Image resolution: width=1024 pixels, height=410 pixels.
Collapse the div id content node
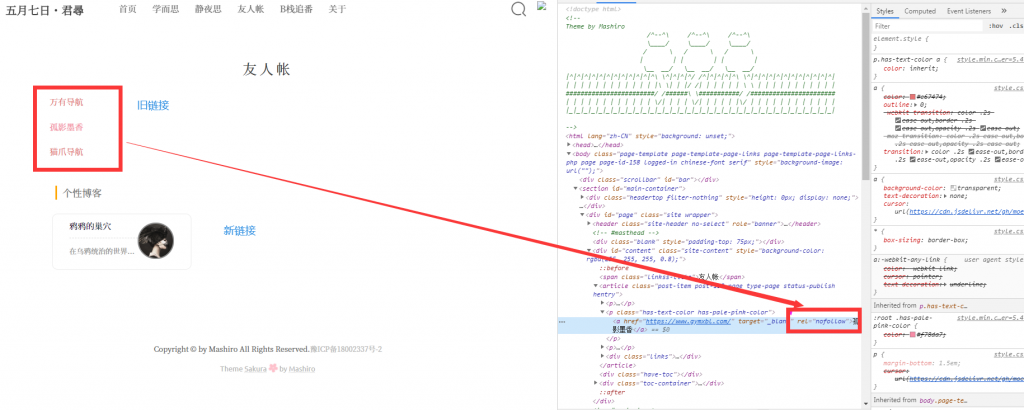tap(590, 250)
